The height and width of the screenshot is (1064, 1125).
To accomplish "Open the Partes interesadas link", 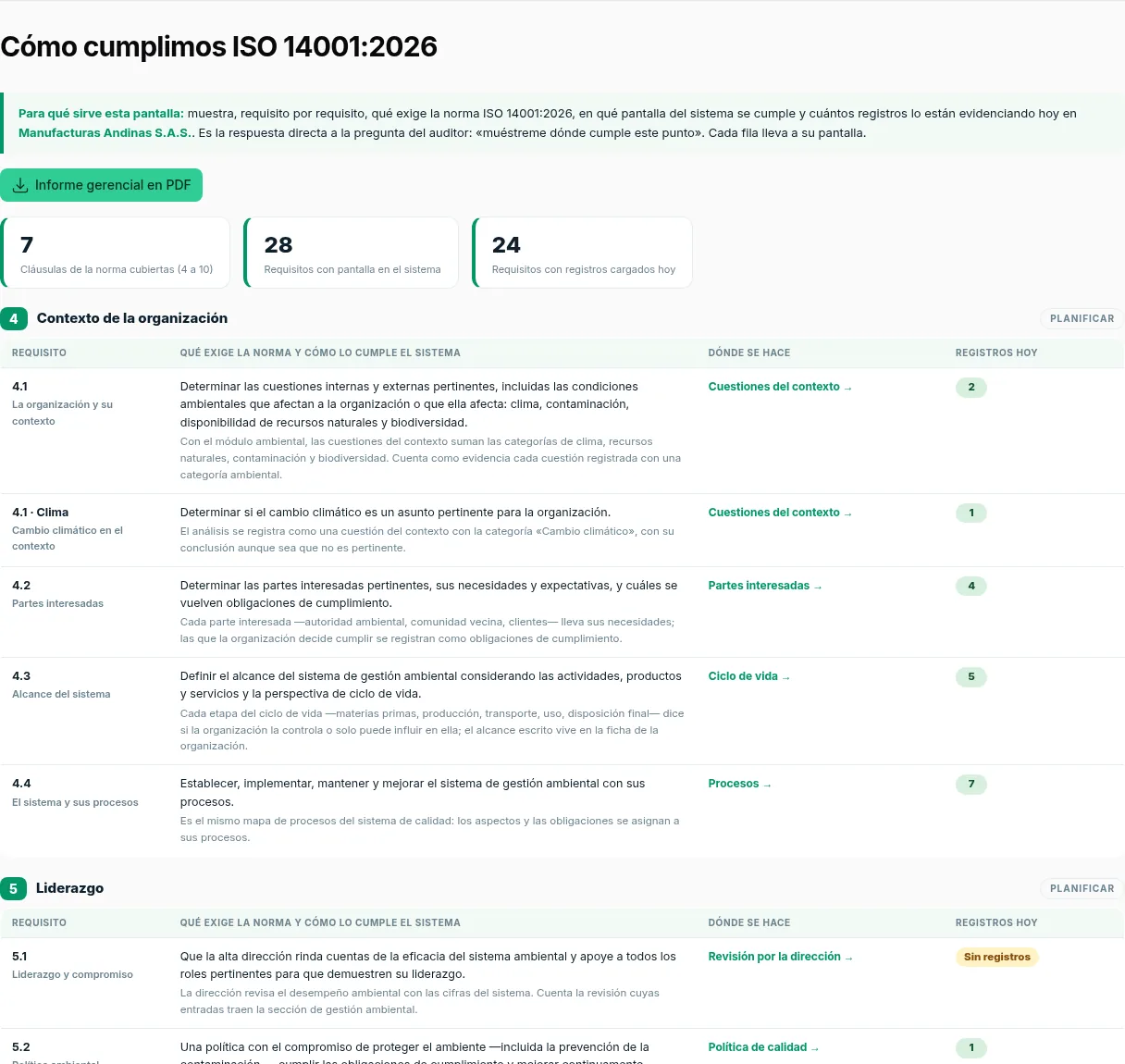I will (x=765, y=586).
